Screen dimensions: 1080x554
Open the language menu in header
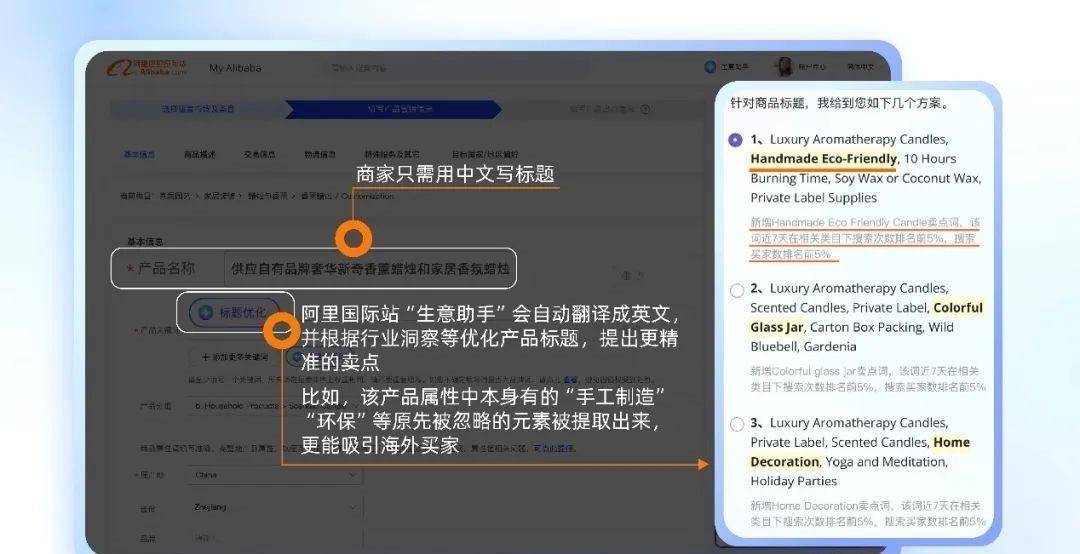tap(860, 67)
